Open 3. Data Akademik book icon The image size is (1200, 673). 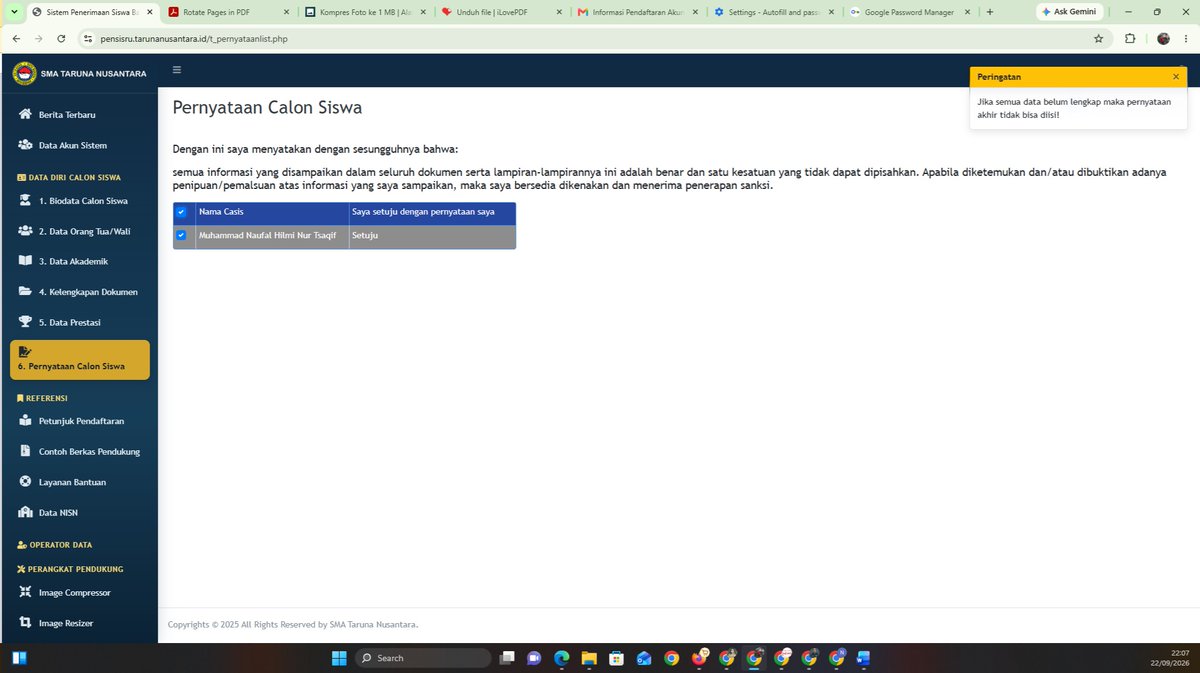pyautogui.click(x=25, y=261)
